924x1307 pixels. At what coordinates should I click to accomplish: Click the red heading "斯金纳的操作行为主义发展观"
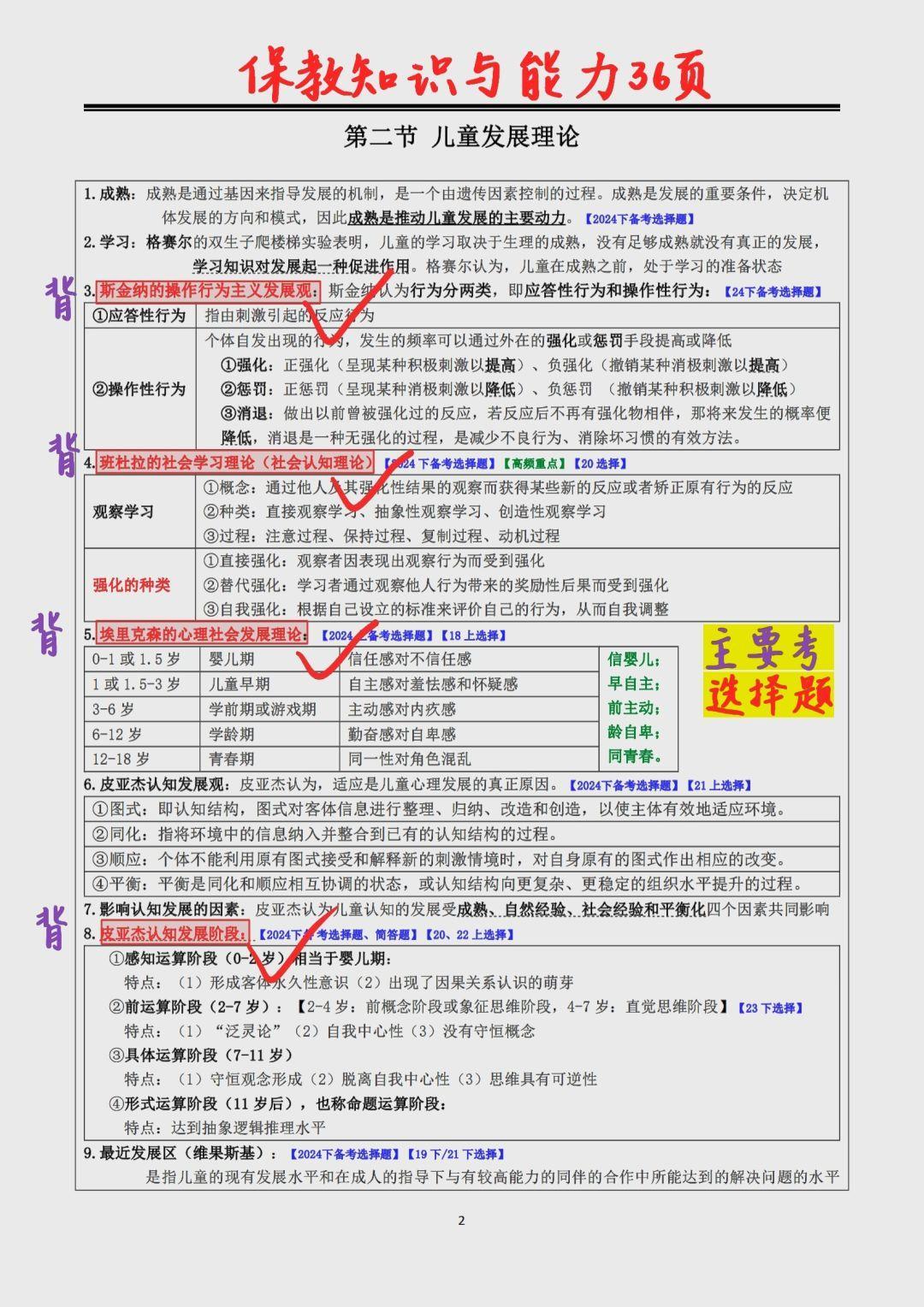208,290
